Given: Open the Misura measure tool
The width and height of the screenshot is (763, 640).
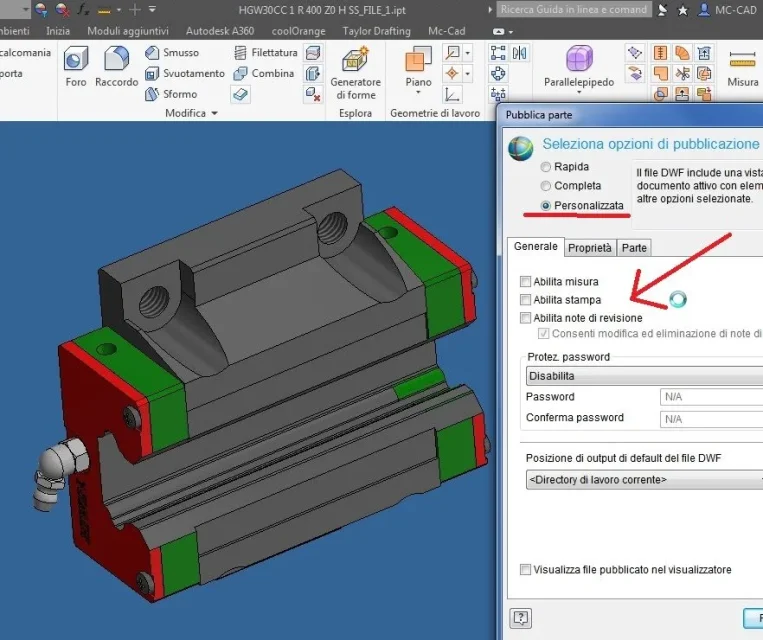Looking at the screenshot, I should click(743, 68).
